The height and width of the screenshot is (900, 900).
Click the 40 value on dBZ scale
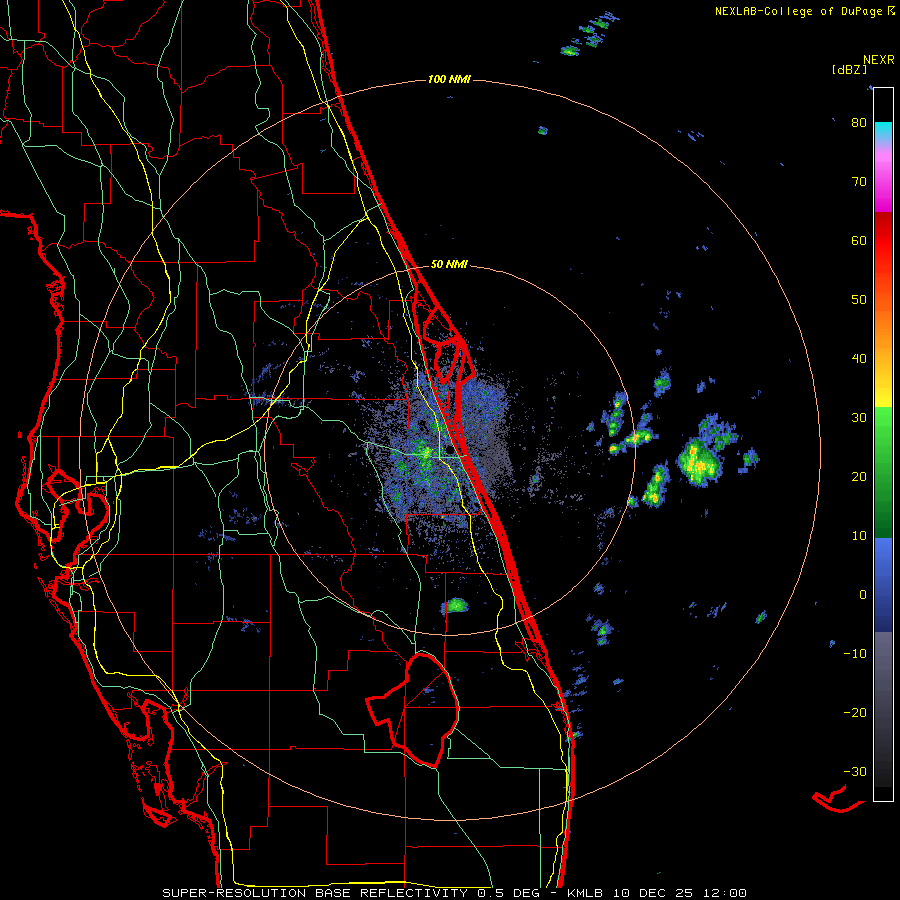[x=859, y=359]
